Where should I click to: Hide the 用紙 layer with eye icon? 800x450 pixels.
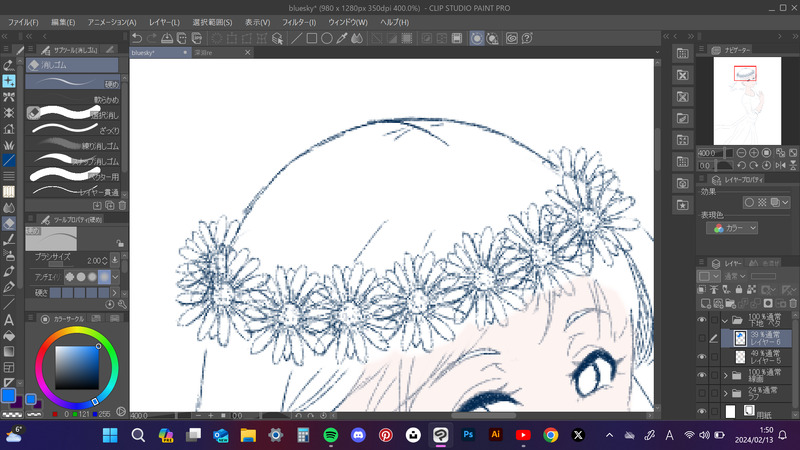pyautogui.click(x=702, y=411)
